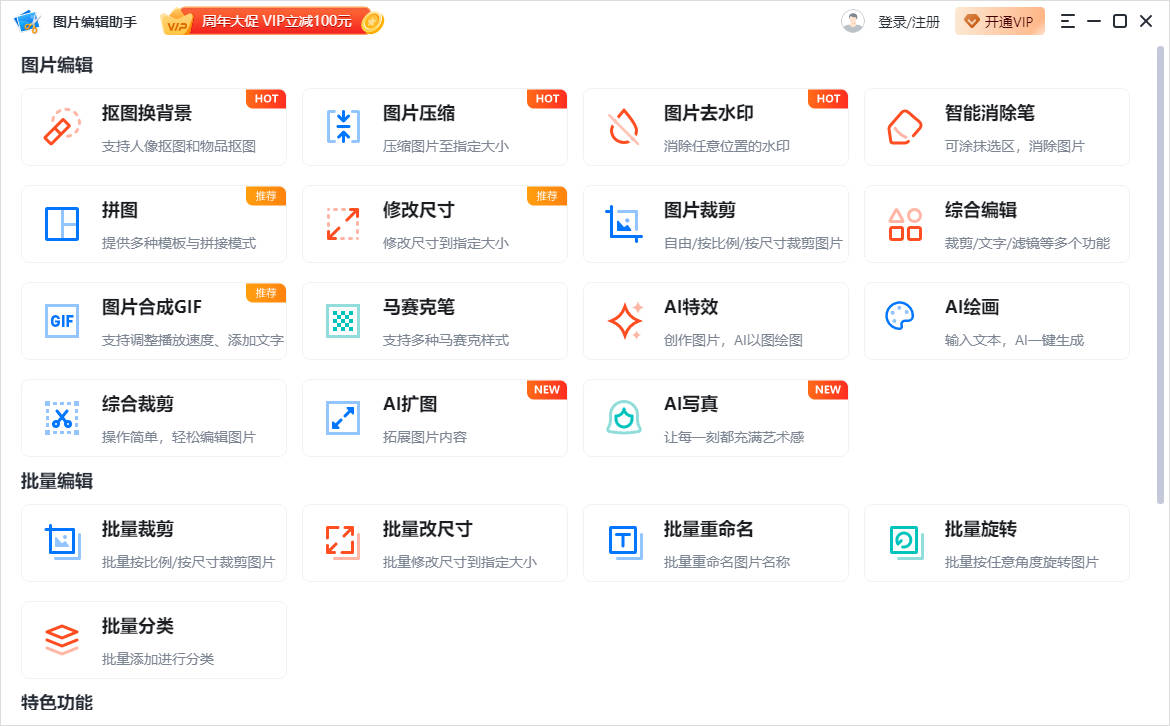Open the 登录/注册 login link
The width and height of the screenshot is (1170, 726).
click(x=908, y=22)
